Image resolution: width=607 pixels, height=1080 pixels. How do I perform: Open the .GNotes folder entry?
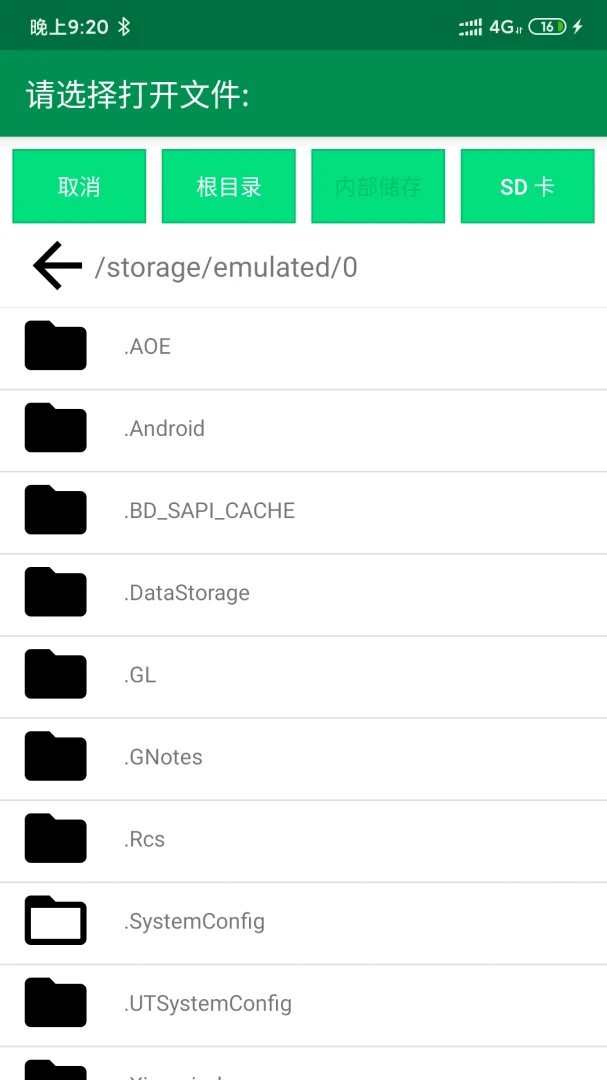[303, 758]
